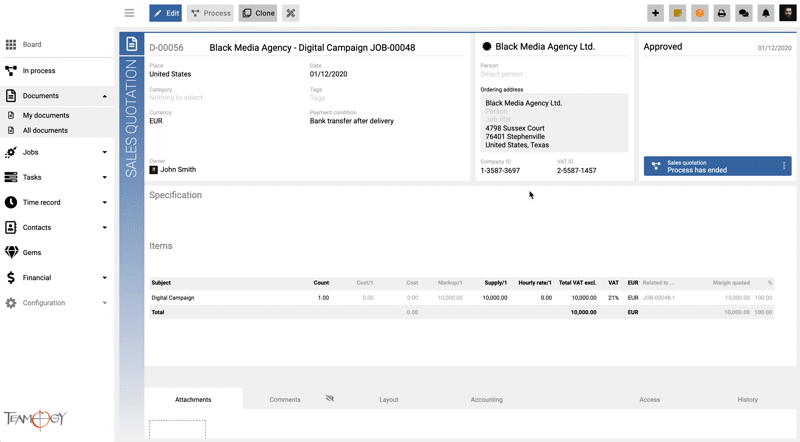800x442 pixels.
Task: Click the Tasks icon
Action: (x=11, y=177)
